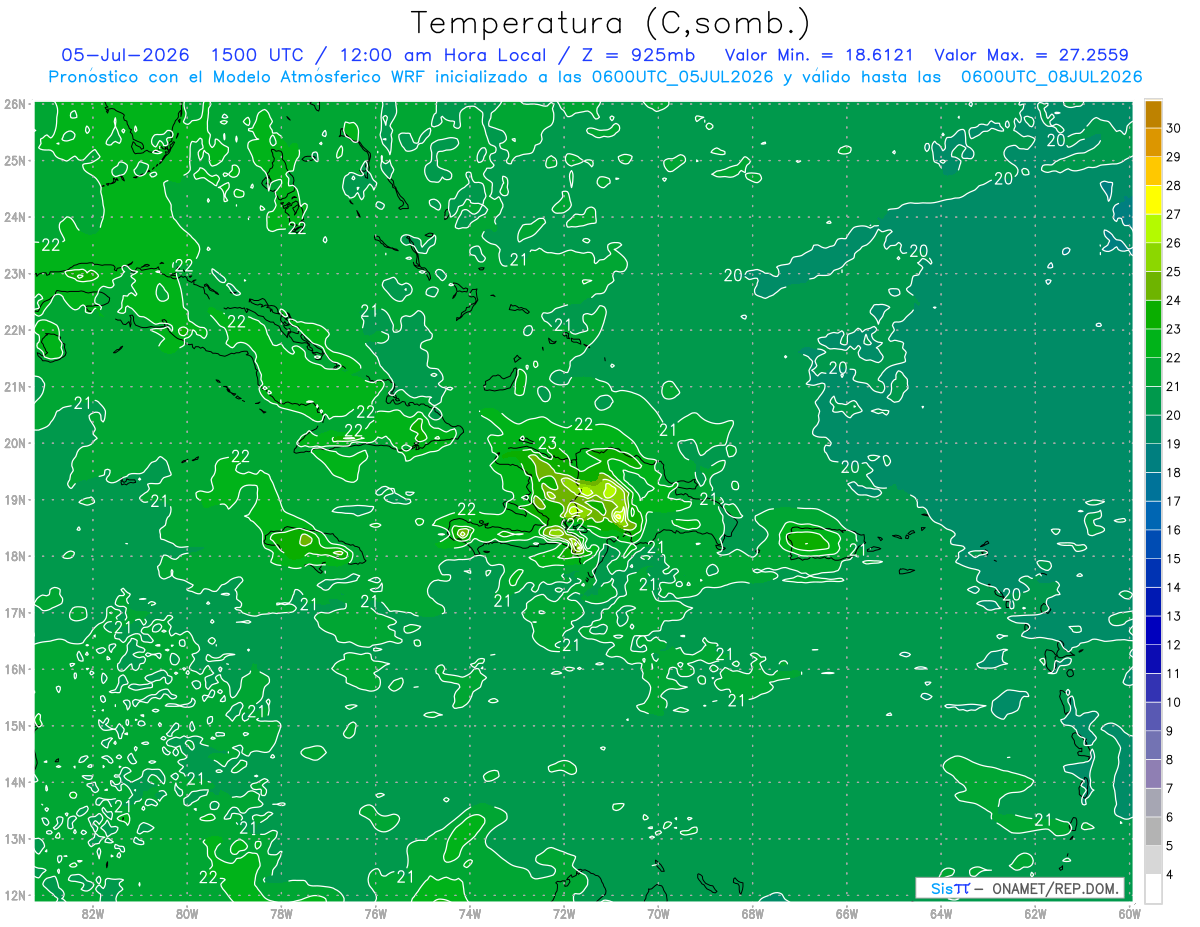Viewport: 1200px width, 927px height.
Task: Click latitude label "24N"
Action: tap(14, 217)
